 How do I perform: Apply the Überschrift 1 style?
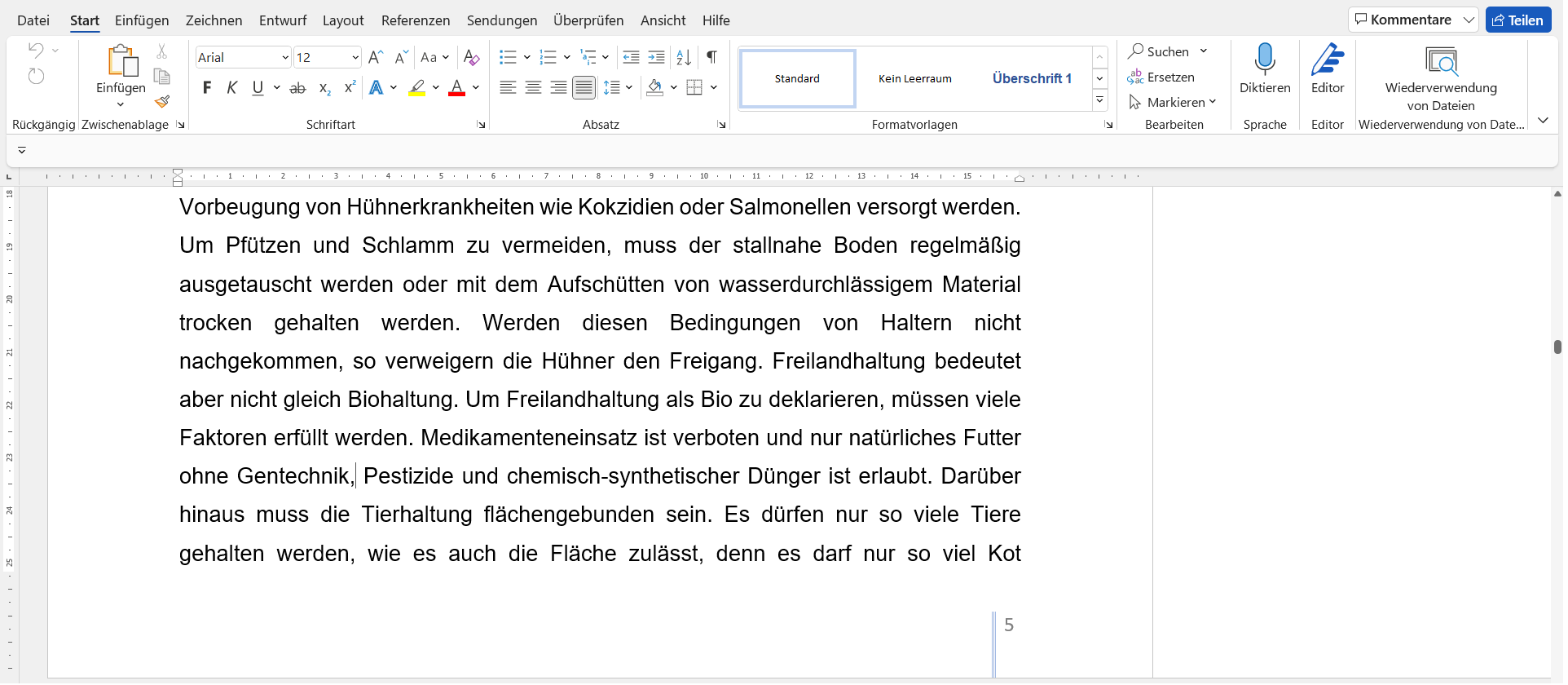[x=1031, y=78]
